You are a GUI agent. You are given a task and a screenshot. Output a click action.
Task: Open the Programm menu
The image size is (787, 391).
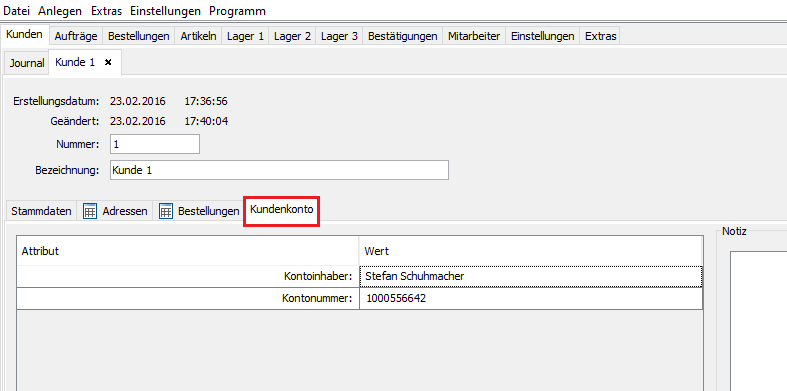[x=237, y=11]
